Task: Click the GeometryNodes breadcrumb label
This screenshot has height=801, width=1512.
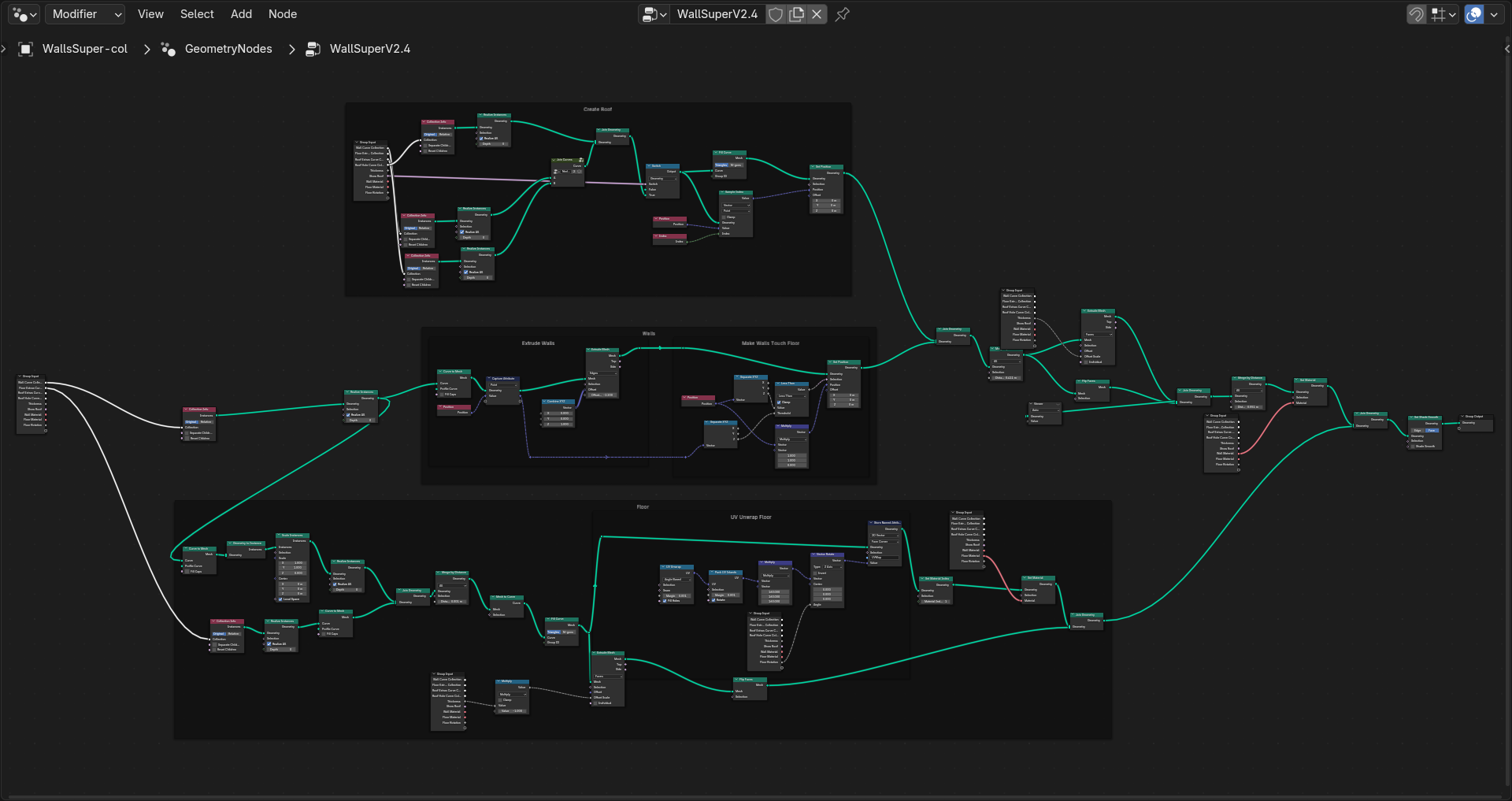Action: coord(228,49)
